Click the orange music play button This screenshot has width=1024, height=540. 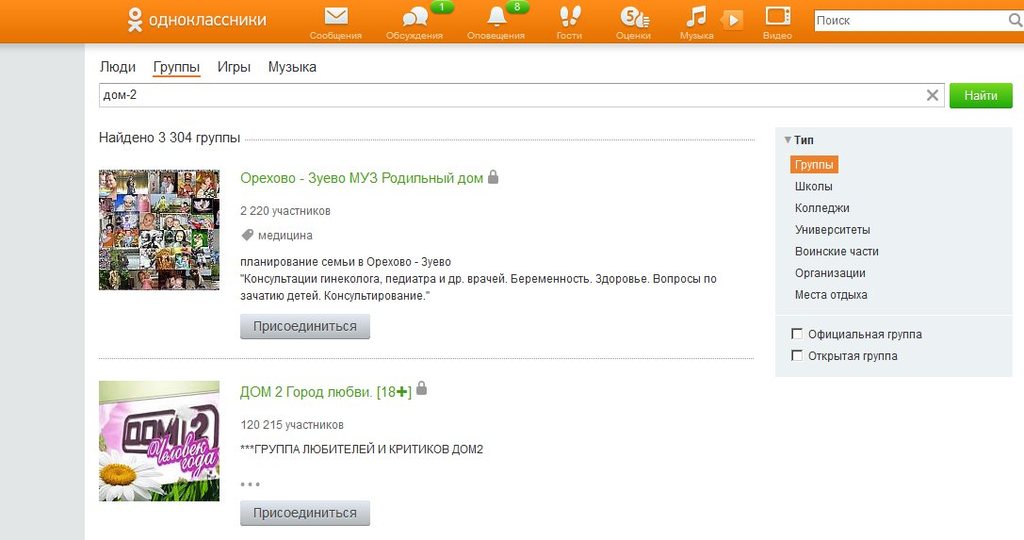click(733, 20)
